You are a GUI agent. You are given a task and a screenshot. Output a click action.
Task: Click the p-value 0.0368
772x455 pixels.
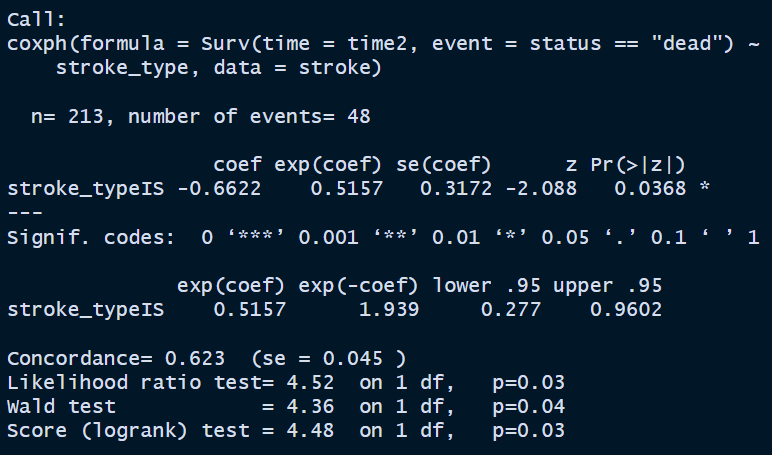pyautogui.click(x=650, y=189)
